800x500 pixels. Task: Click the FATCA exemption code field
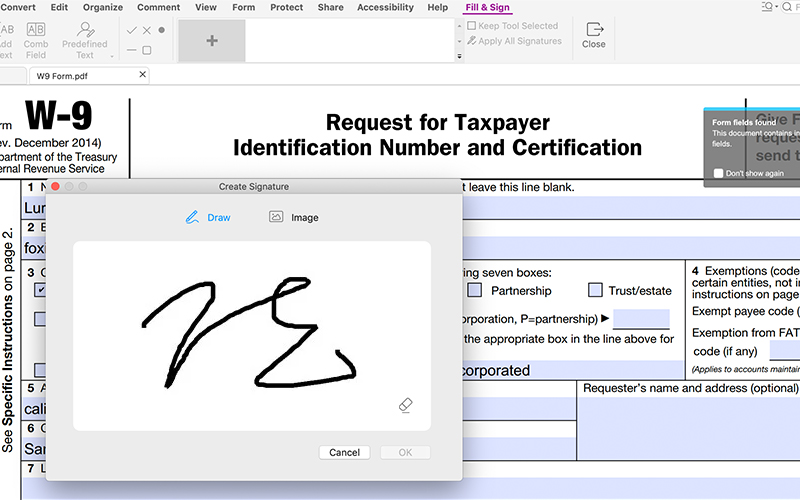click(x=785, y=351)
